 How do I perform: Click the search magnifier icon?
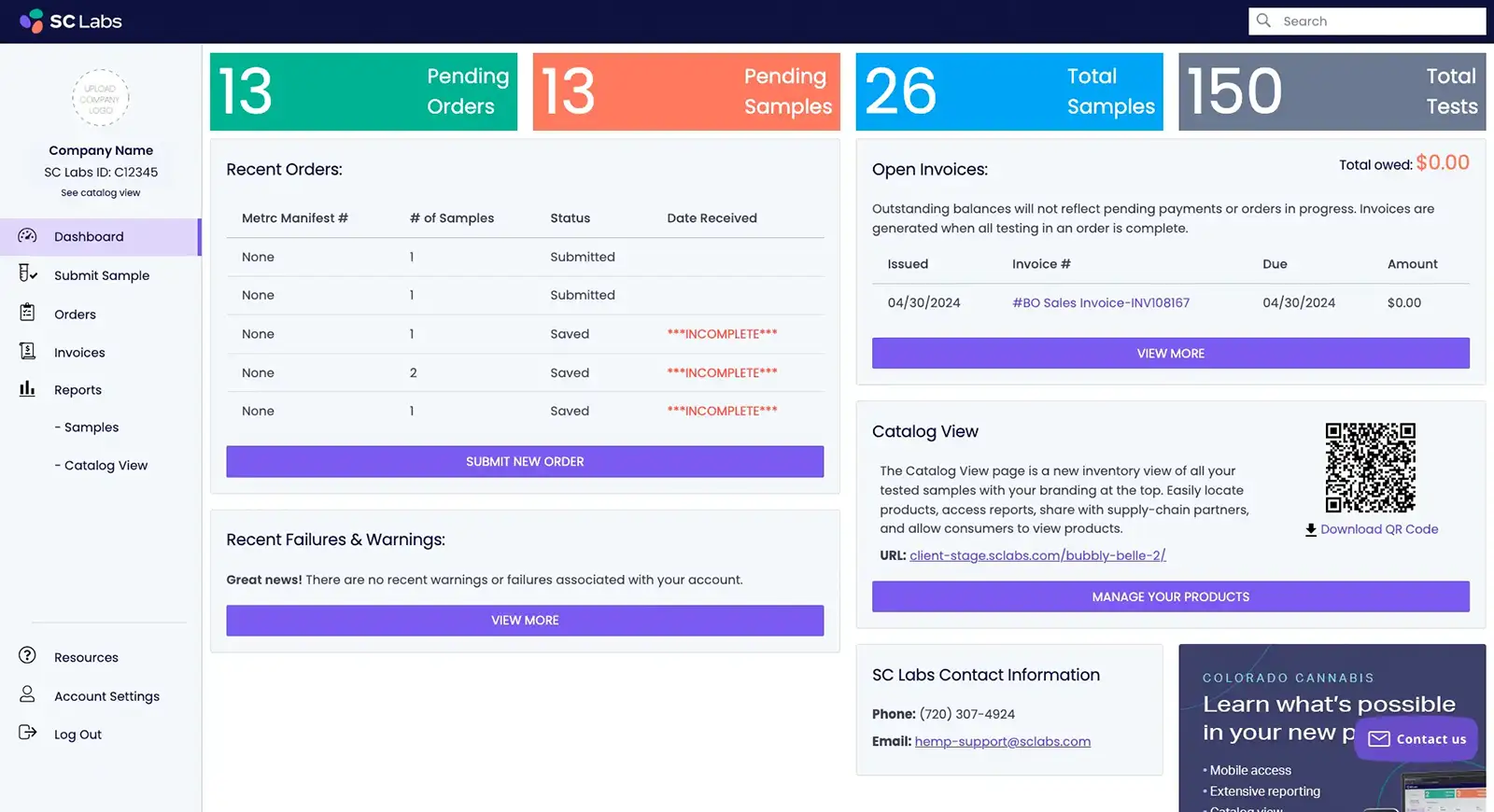(1263, 21)
